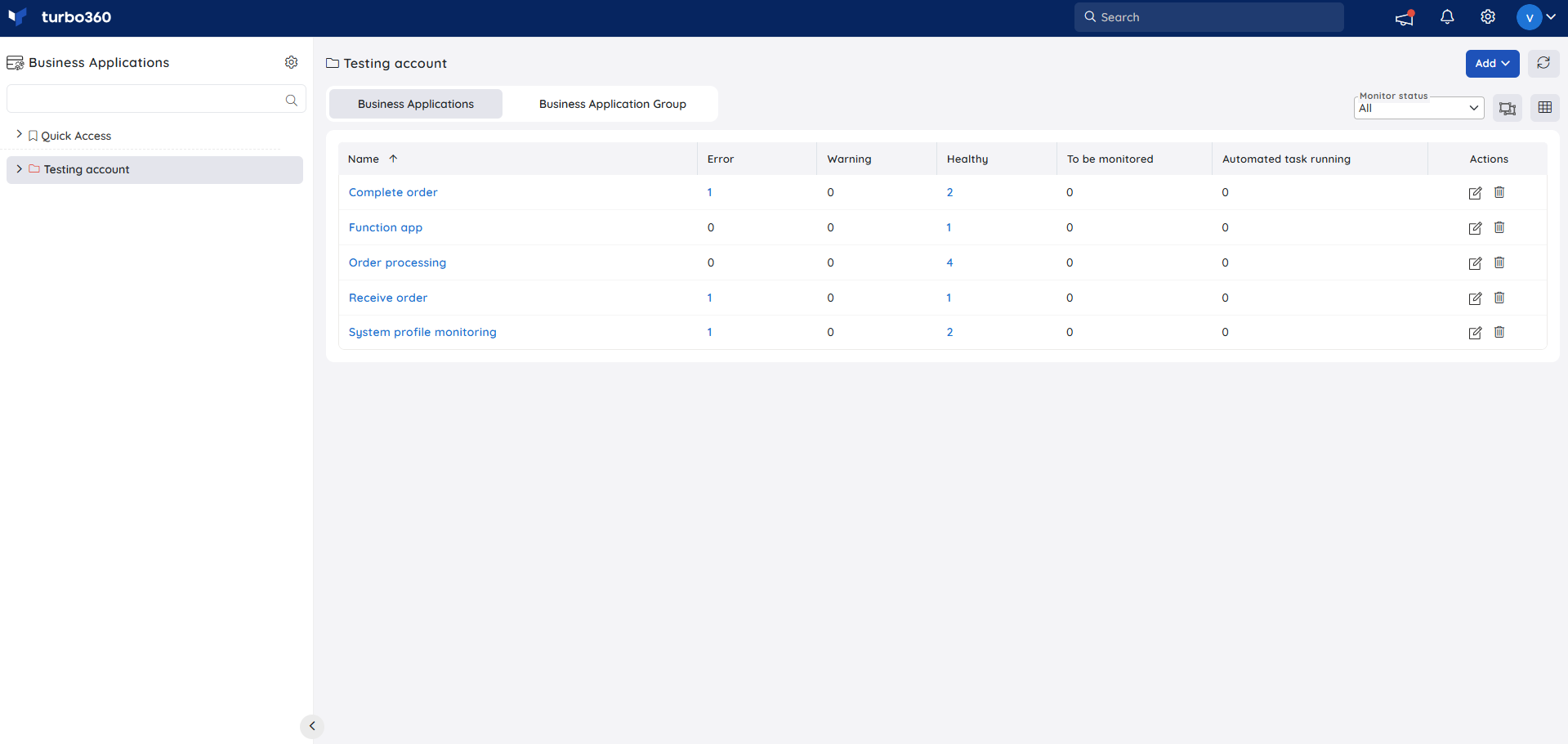Collapse the sidebar with the arrow button
The height and width of the screenshot is (744, 1568).
(312, 726)
